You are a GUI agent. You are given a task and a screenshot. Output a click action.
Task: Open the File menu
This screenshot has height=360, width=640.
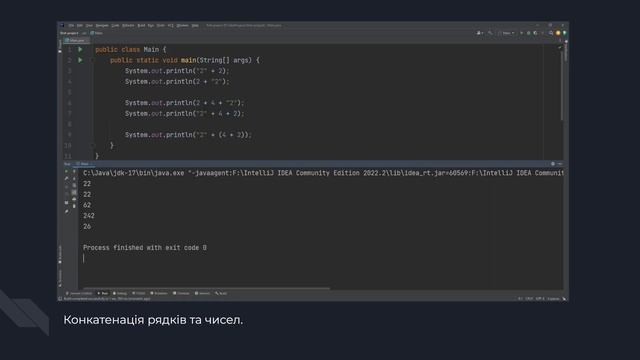tap(71, 25)
